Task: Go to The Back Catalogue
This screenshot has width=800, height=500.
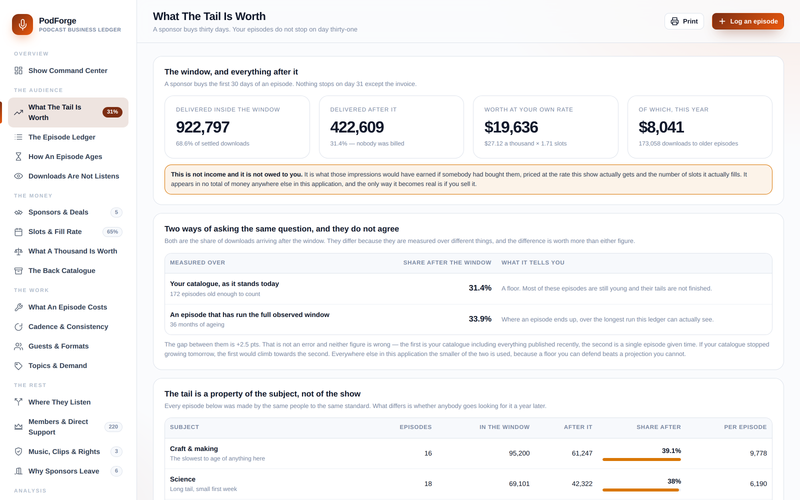Action: 68,270
